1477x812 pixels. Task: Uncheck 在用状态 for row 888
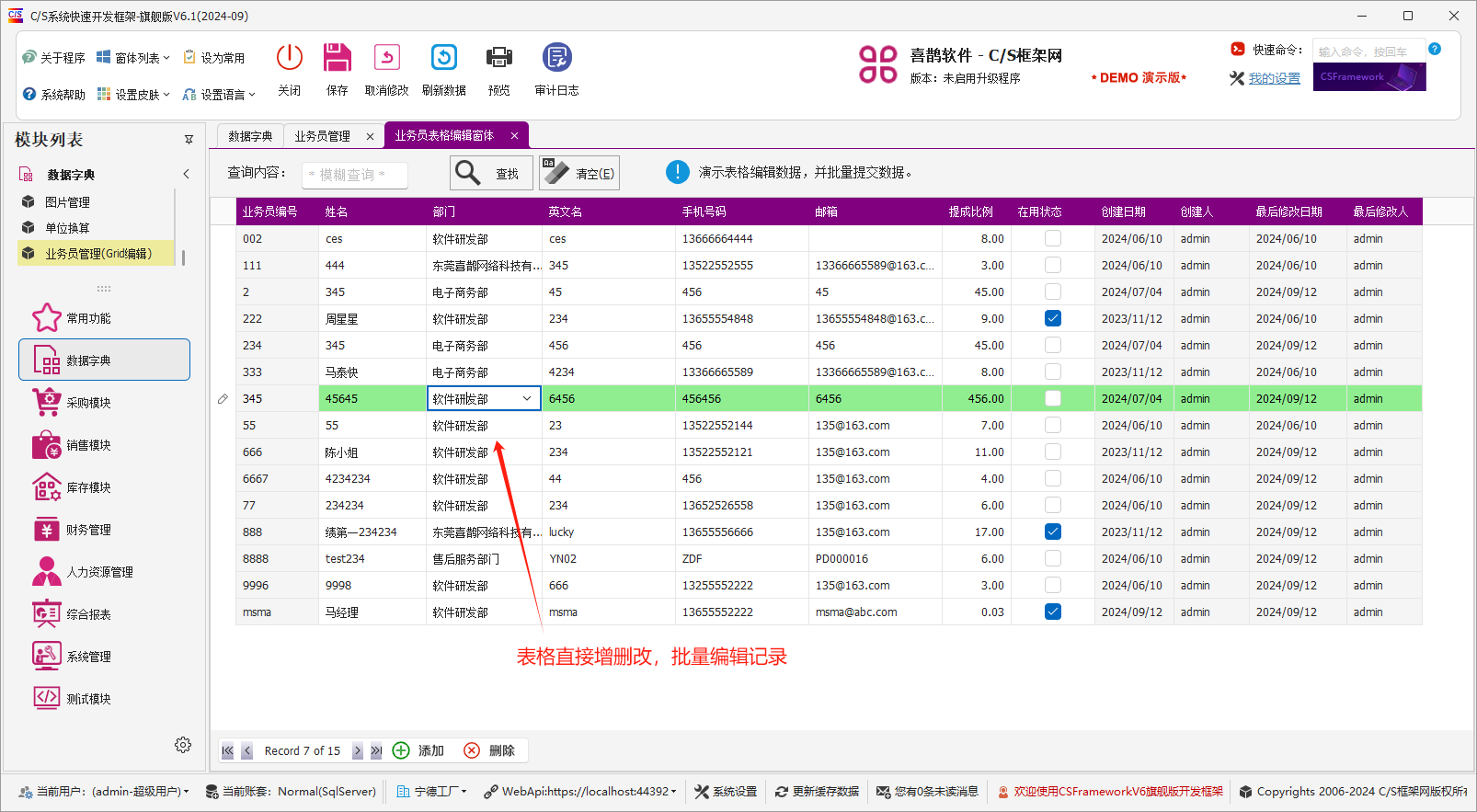click(x=1053, y=532)
